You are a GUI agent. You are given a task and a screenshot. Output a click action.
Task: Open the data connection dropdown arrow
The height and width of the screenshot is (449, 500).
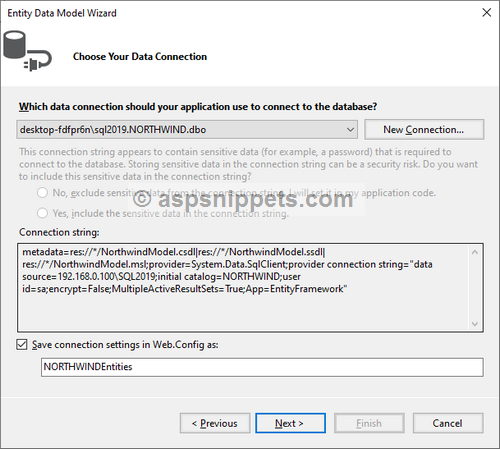tap(350, 129)
